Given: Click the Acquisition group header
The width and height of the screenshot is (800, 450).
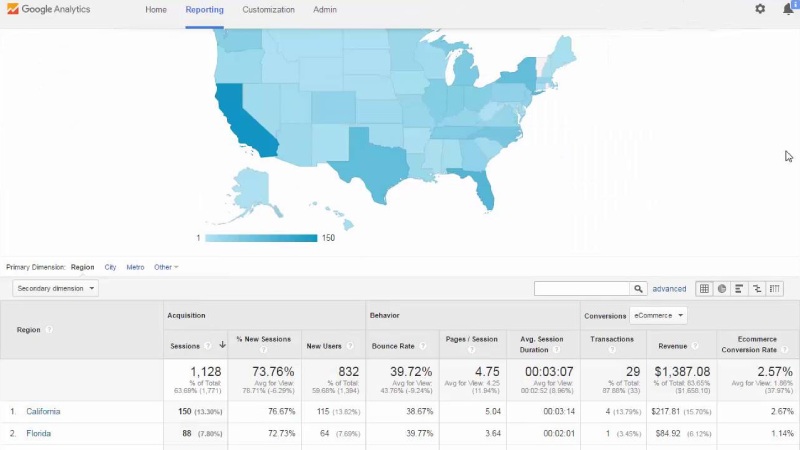Looking at the screenshot, I should coord(186,315).
